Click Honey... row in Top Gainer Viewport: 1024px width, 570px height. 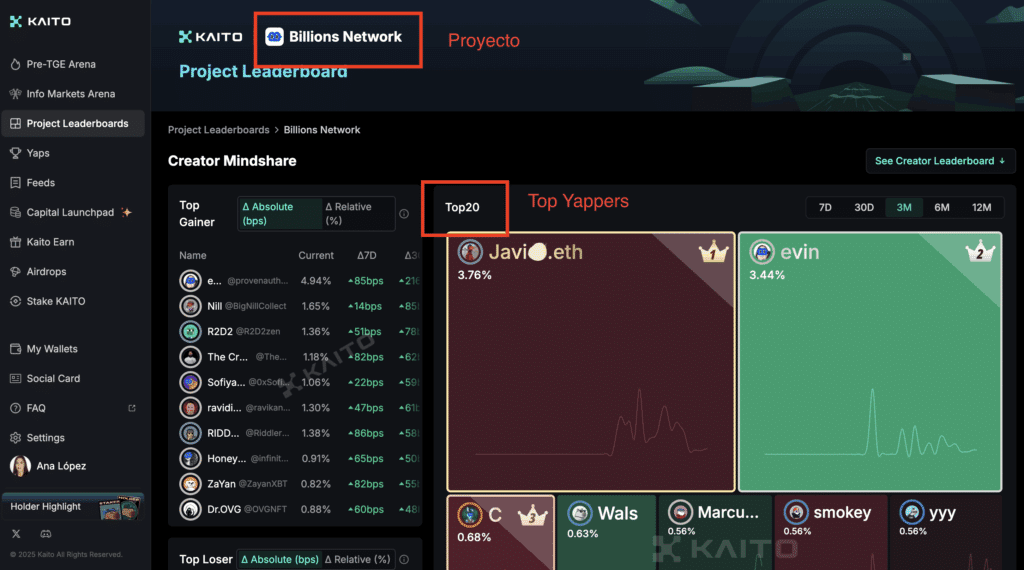pos(299,459)
